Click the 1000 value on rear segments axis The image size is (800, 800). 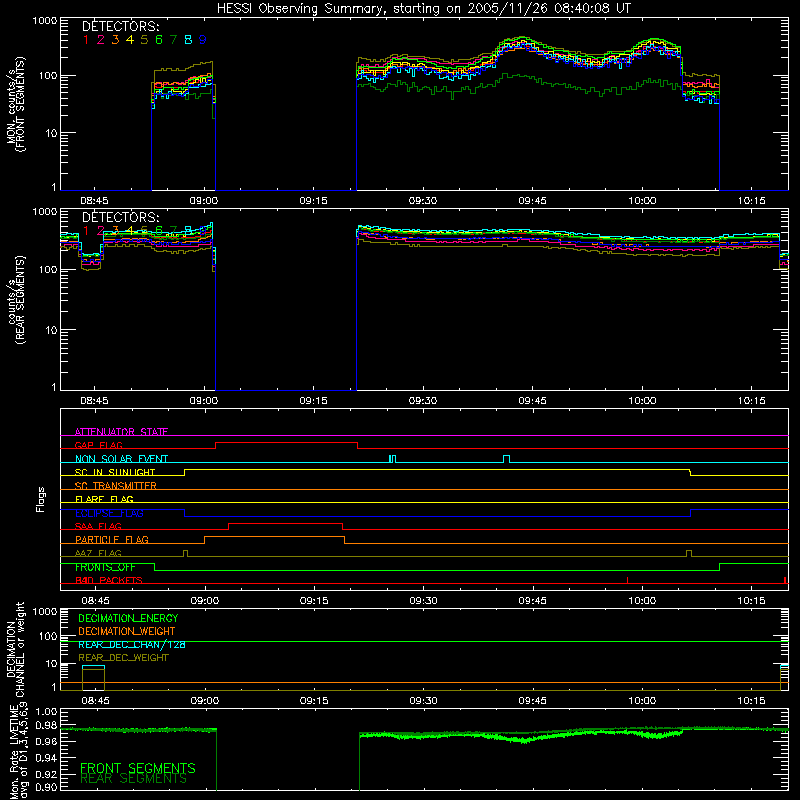click(45, 212)
